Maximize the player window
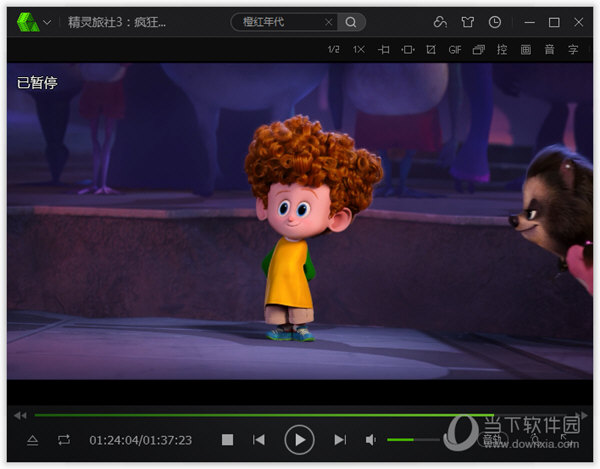This screenshot has width=600, height=469. pyautogui.click(x=554, y=22)
